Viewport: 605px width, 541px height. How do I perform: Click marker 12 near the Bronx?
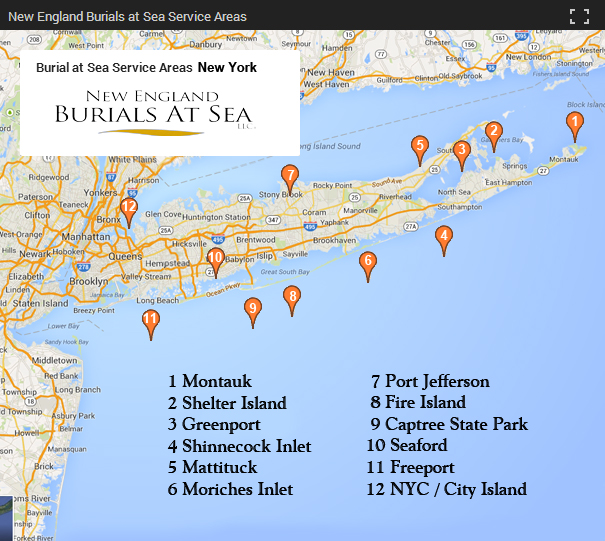[128, 210]
